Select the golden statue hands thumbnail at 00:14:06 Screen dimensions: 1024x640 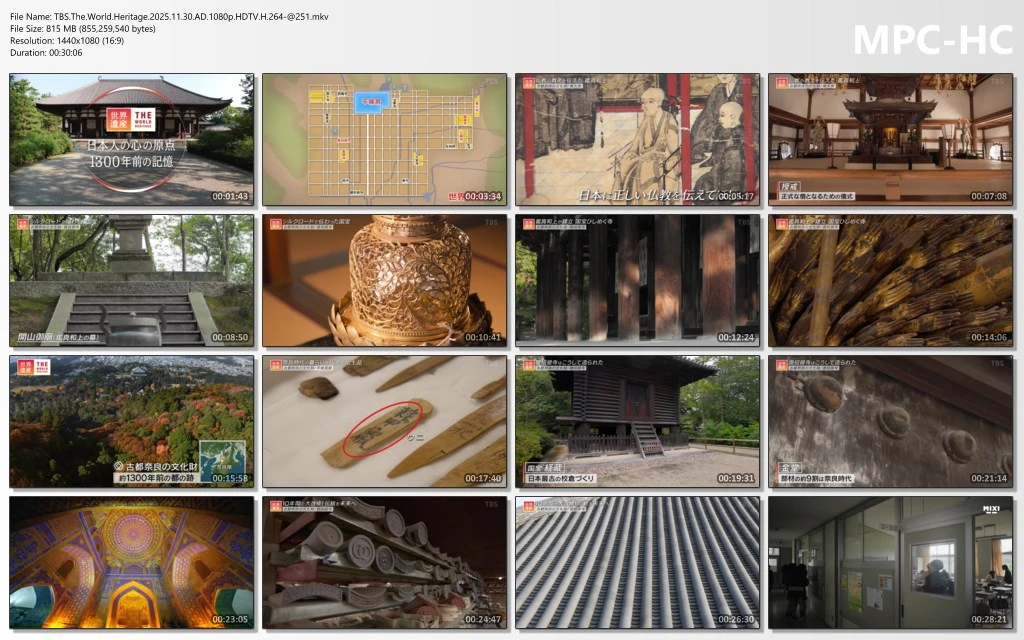point(890,281)
